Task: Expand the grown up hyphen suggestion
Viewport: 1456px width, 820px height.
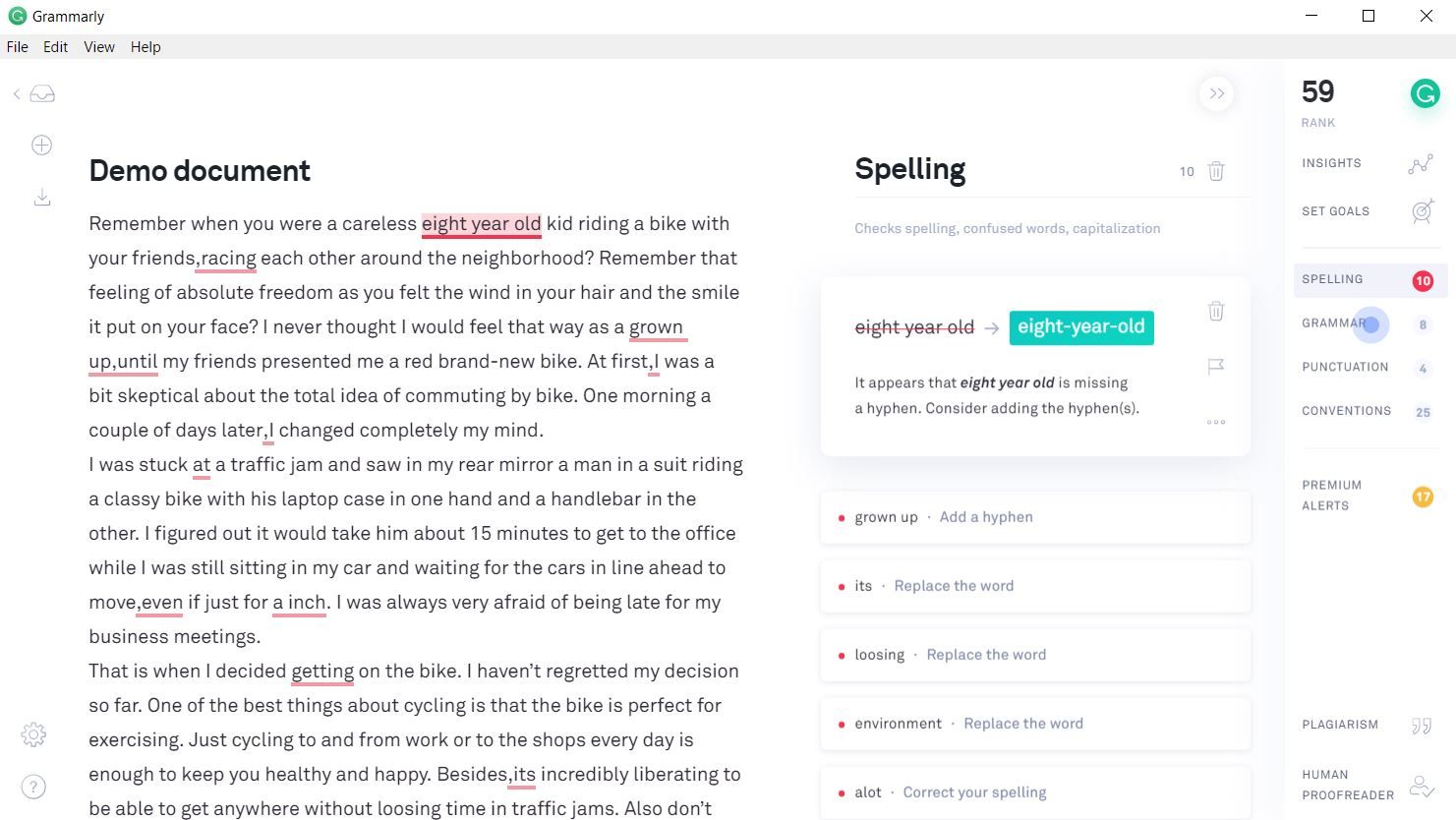Action: tap(1035, 517)
